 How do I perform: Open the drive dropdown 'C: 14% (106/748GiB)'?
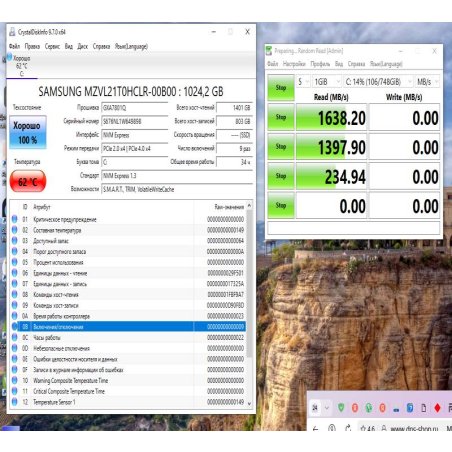[x=379, y=82]
